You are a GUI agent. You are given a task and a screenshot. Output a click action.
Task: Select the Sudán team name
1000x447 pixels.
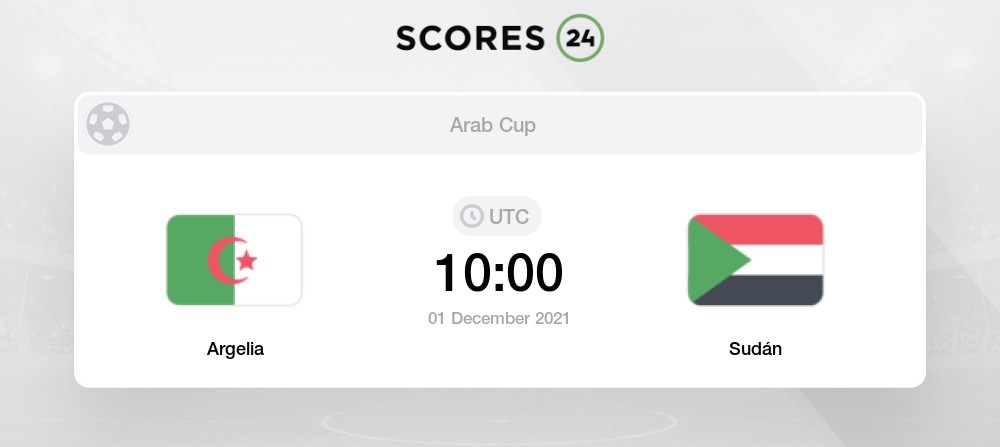[x=755, y=349]
